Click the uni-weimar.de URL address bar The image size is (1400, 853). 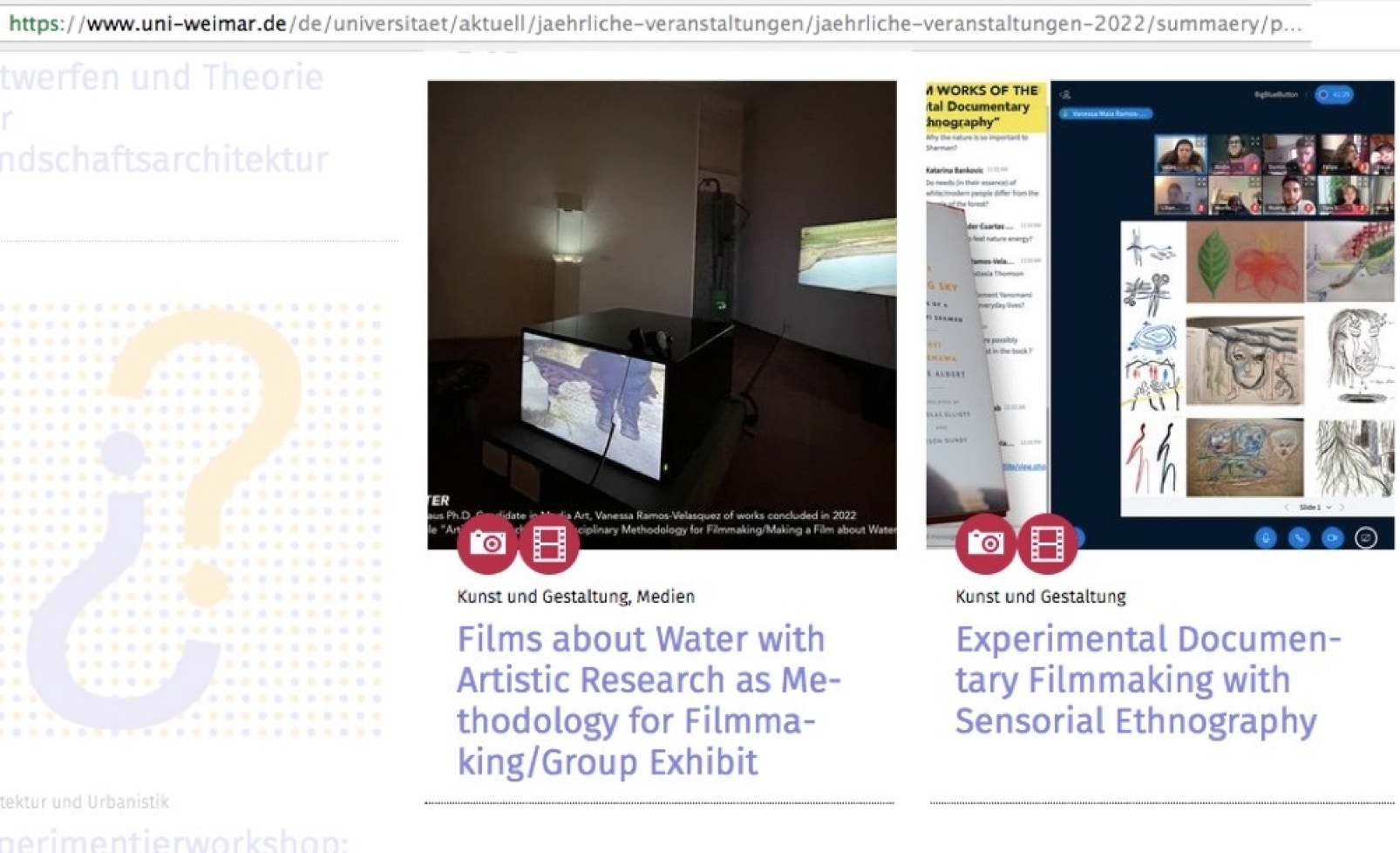pos(654,24)
